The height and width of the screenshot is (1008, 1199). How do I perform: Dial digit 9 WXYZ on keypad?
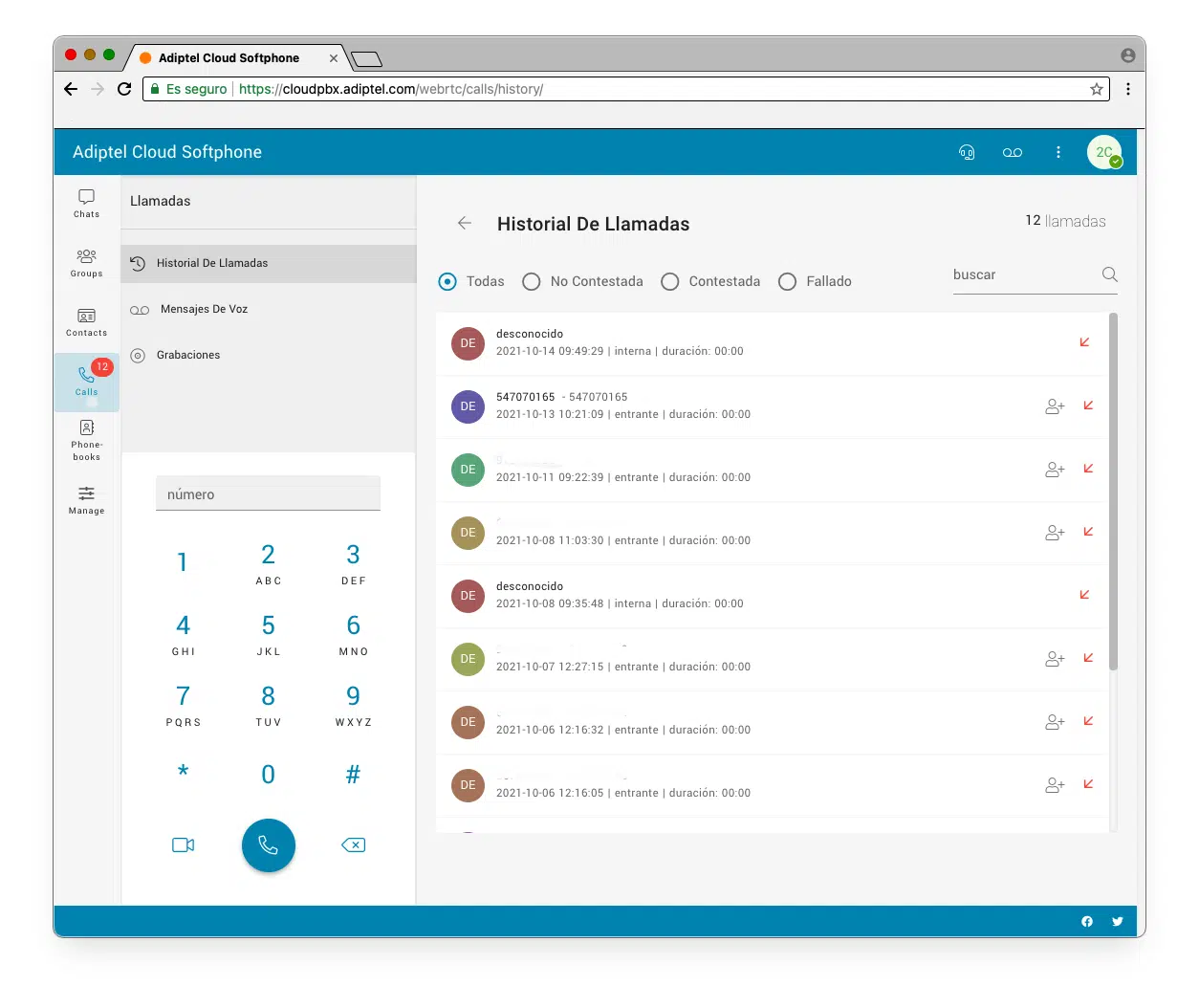coord(353,706)
